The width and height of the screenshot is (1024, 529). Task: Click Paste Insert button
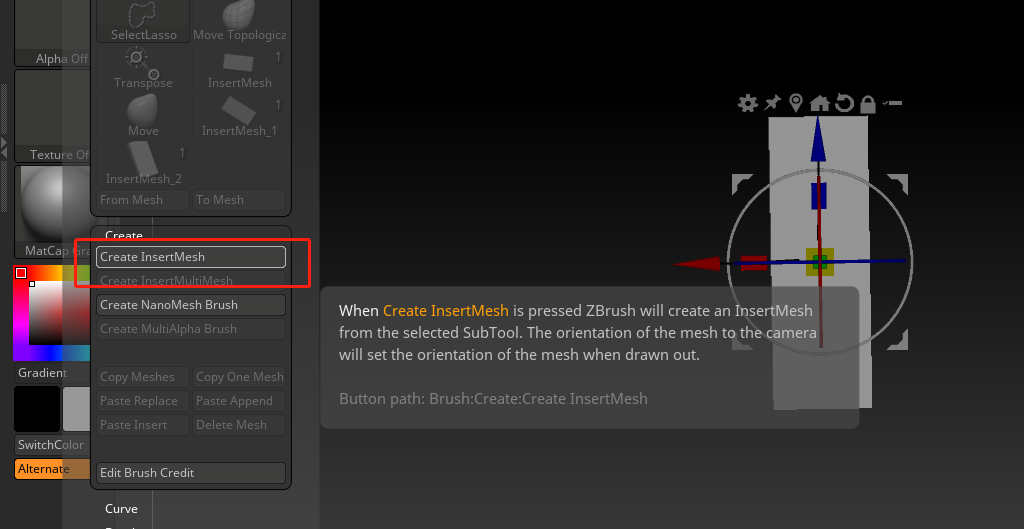click(x=143, y=425)
